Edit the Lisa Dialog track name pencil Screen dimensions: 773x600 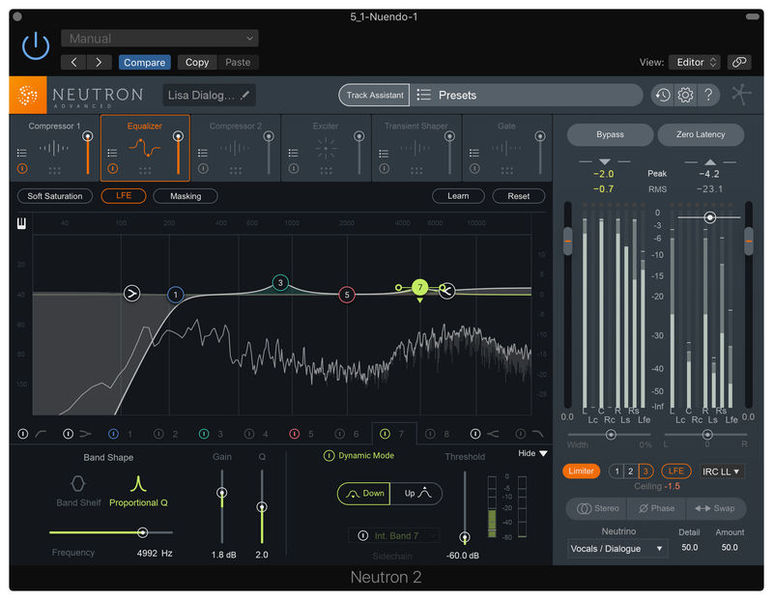point(245,95)
